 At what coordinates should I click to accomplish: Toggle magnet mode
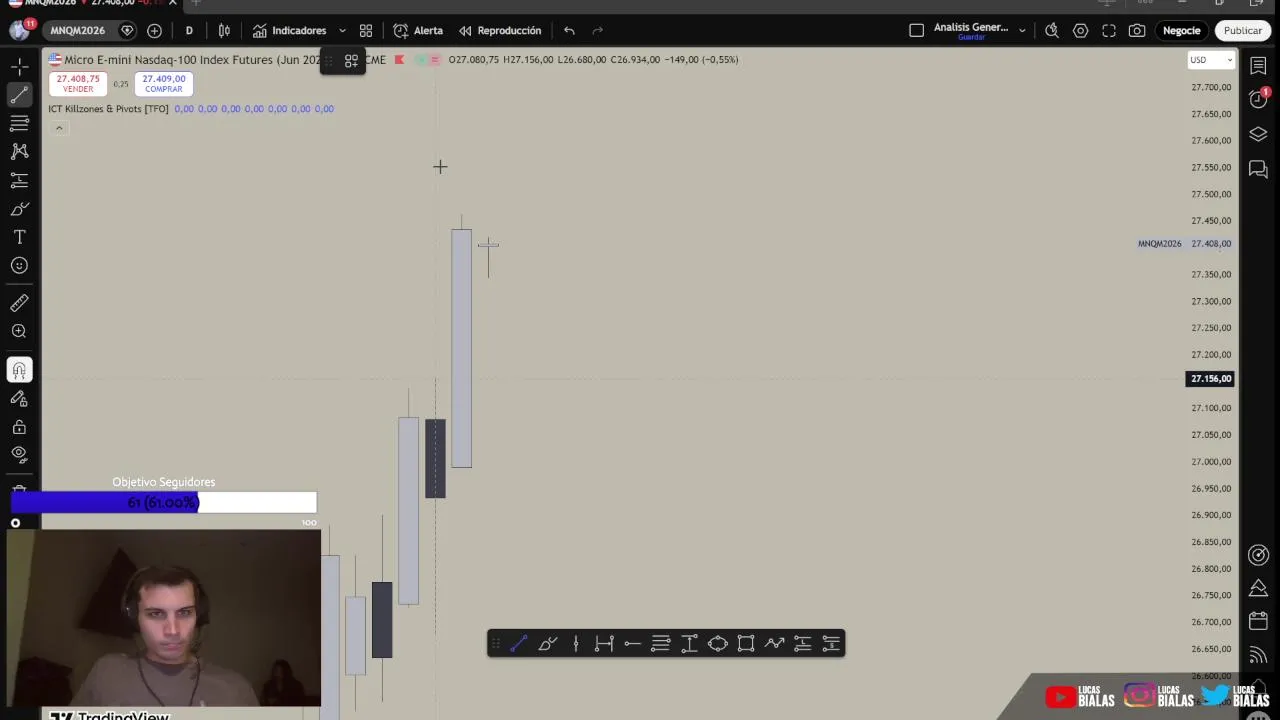tap(19, 370)
